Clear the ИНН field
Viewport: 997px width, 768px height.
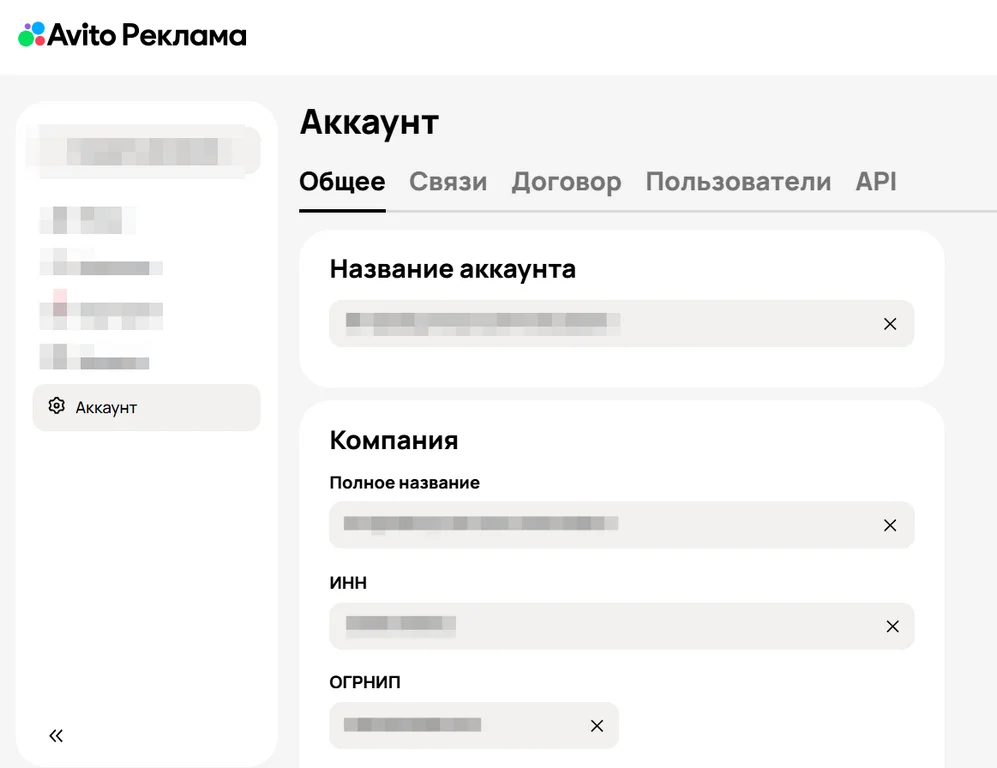(x=892, y=626)
